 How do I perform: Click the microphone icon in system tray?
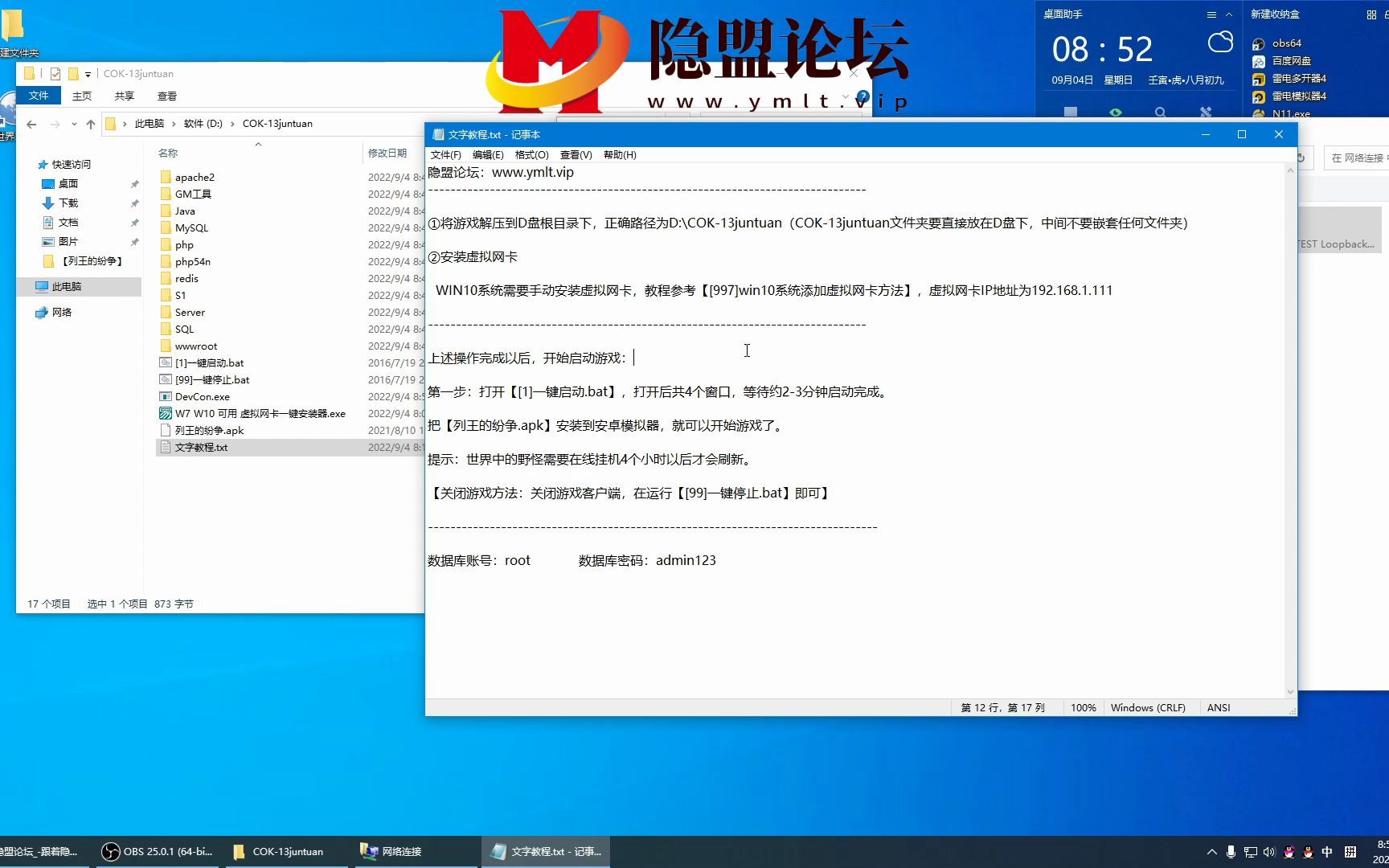click(1231, 852)
